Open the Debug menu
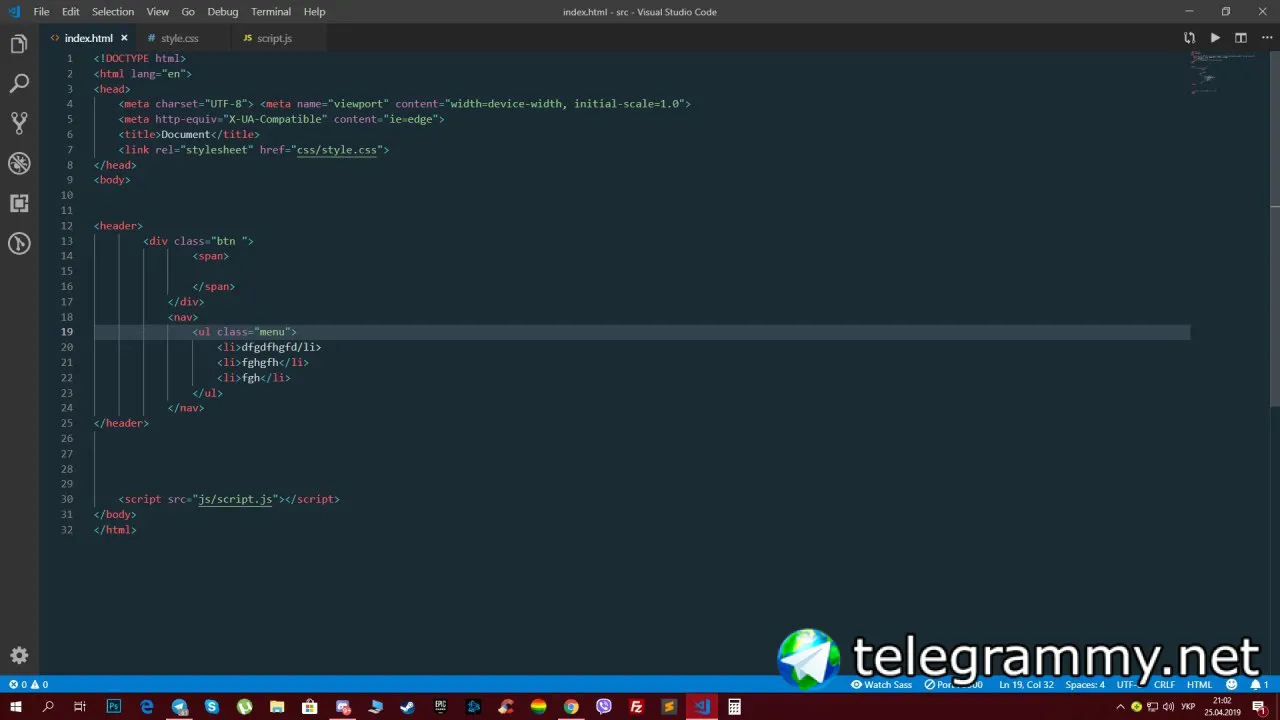 [223, 12]
